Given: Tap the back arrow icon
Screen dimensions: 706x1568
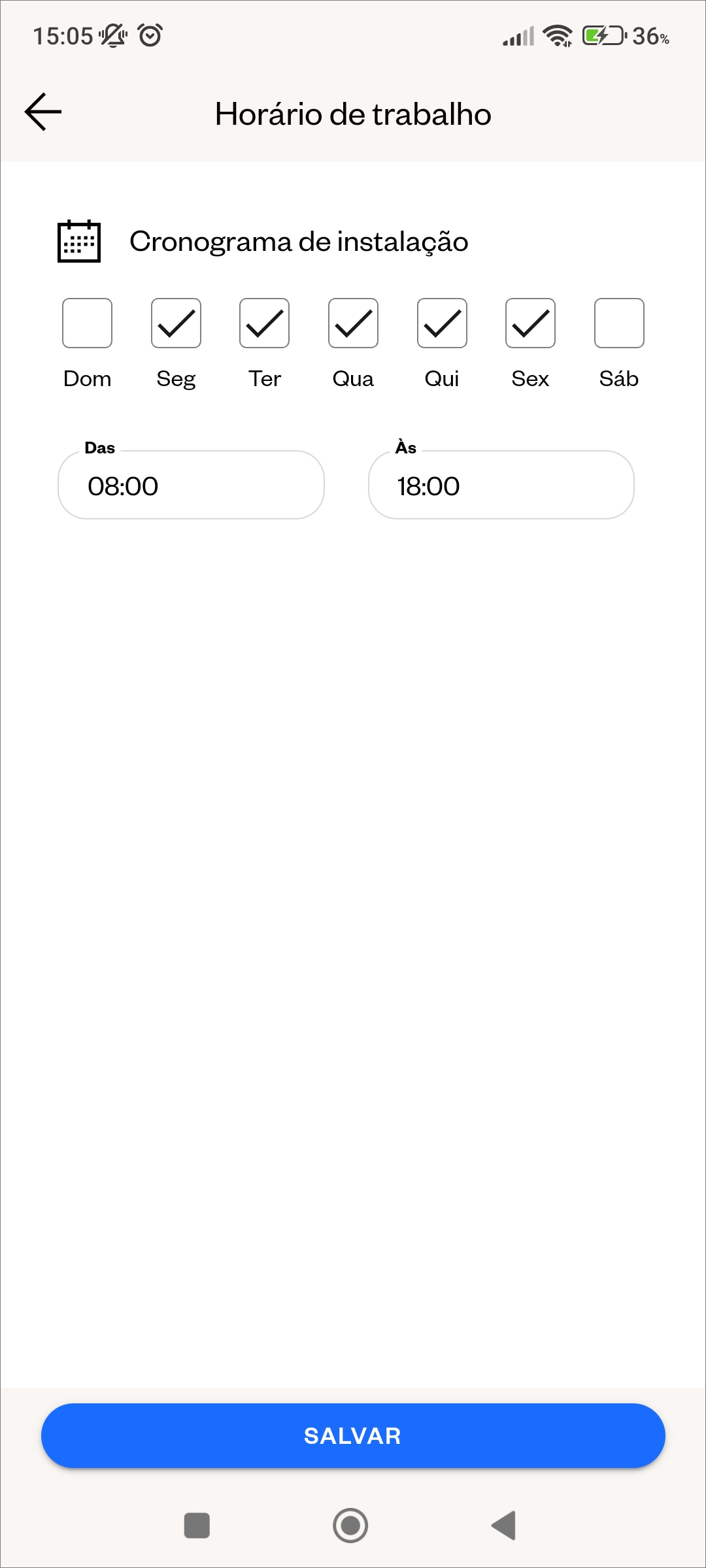Looking at the screenshot, I should coord(43,112).
